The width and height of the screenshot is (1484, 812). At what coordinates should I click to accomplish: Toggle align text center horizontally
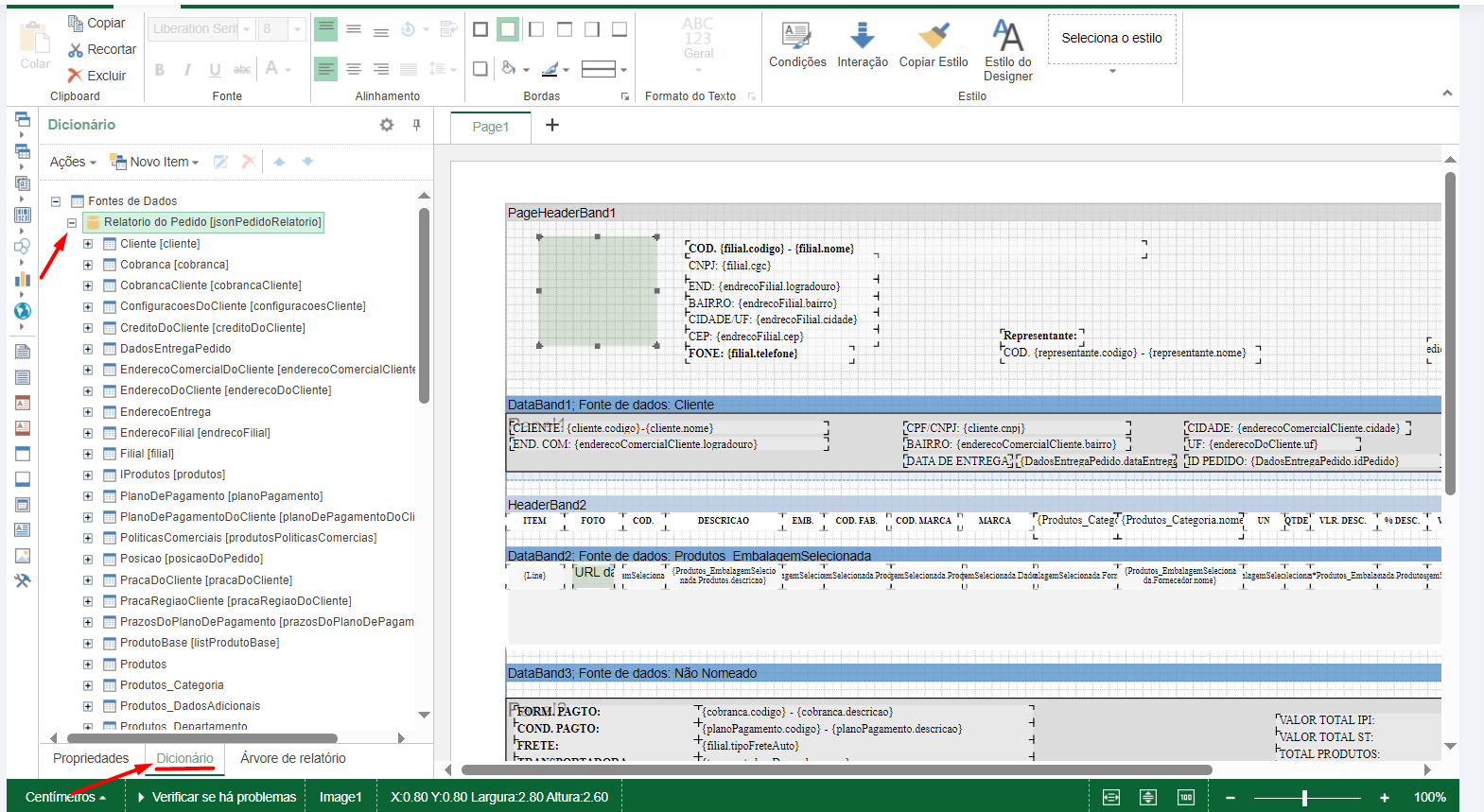[x=353, y=69]
